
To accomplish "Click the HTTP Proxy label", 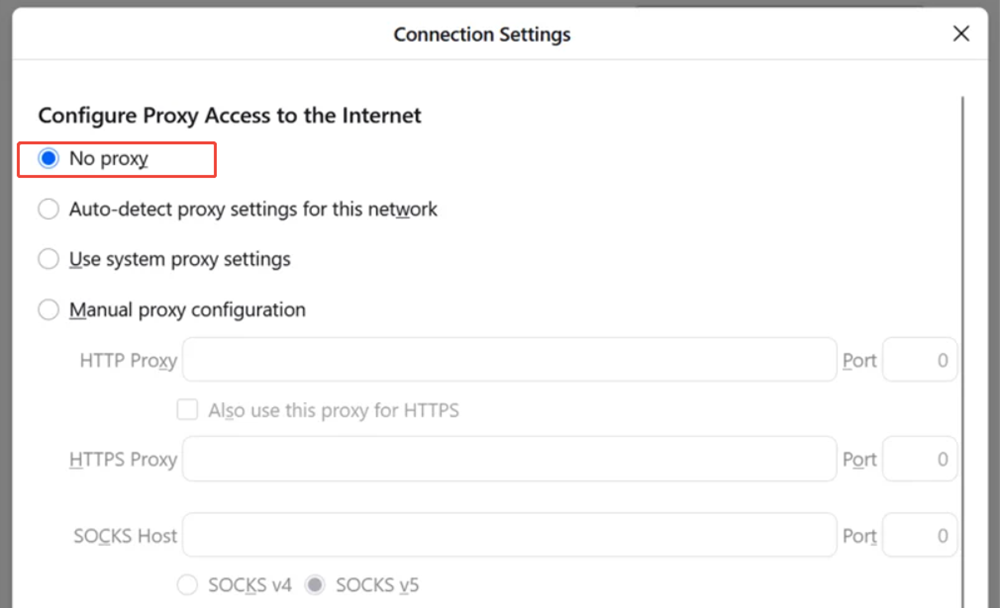I will tap(128, 360).
